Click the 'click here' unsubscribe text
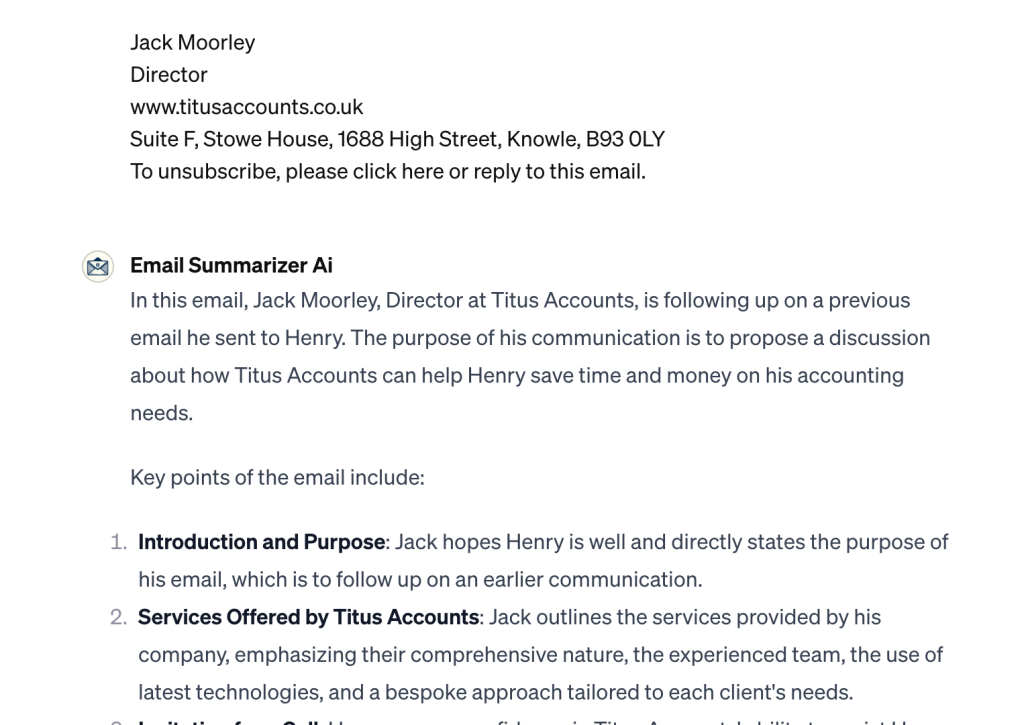Image resolution: width=1024 pixels, height=725 pixels. [x=398, y=171]
